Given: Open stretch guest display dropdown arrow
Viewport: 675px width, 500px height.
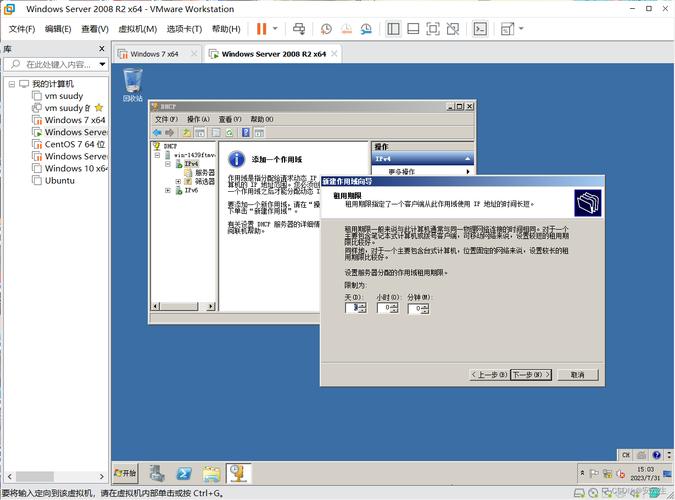Looking at the screenshot, I should point(521,29).
